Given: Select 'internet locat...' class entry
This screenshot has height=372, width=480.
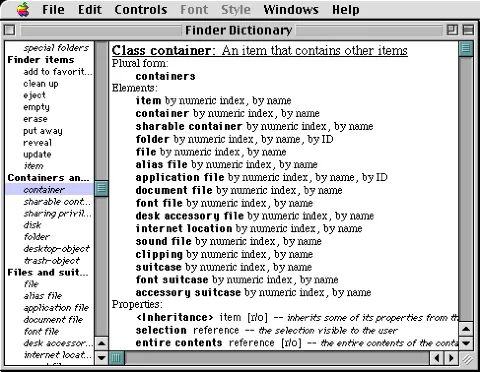Looking at the screenshot, I should click(x=57, y=355).
